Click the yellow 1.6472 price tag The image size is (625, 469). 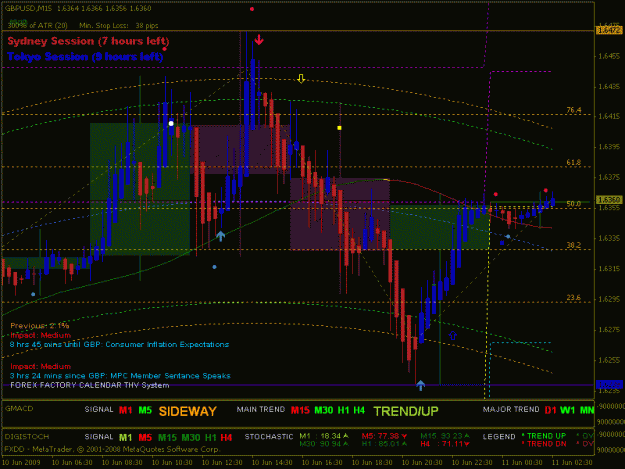pyautogui.click(x=609, y=30)
